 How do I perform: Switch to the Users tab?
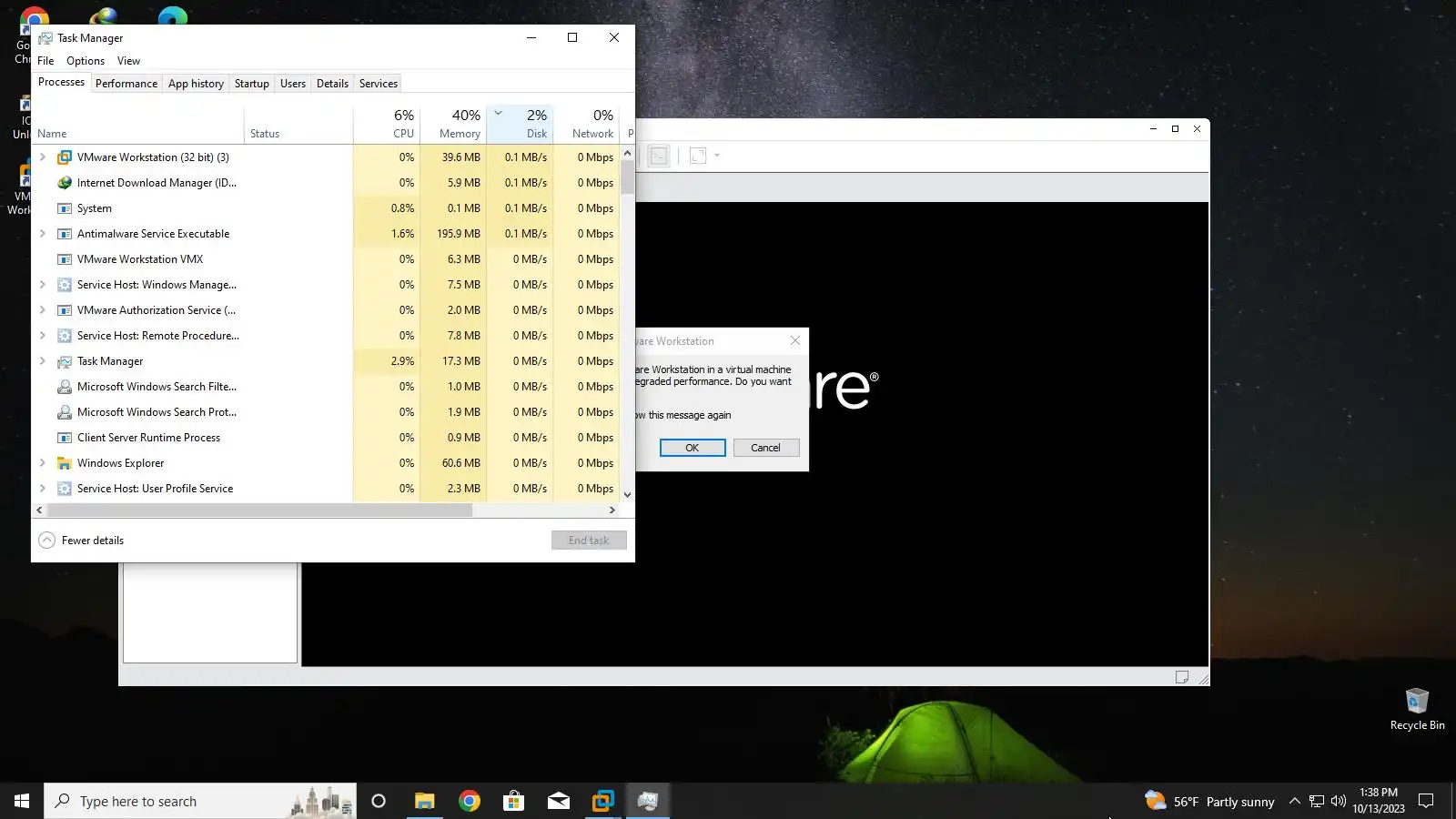pyautogui.click(x=293, y=84)
